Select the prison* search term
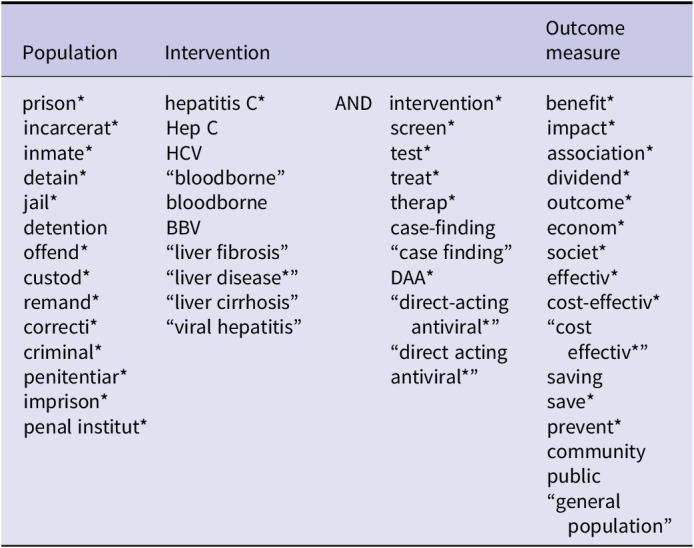Viewport: 694px width, 548px height. coord(54,103)
